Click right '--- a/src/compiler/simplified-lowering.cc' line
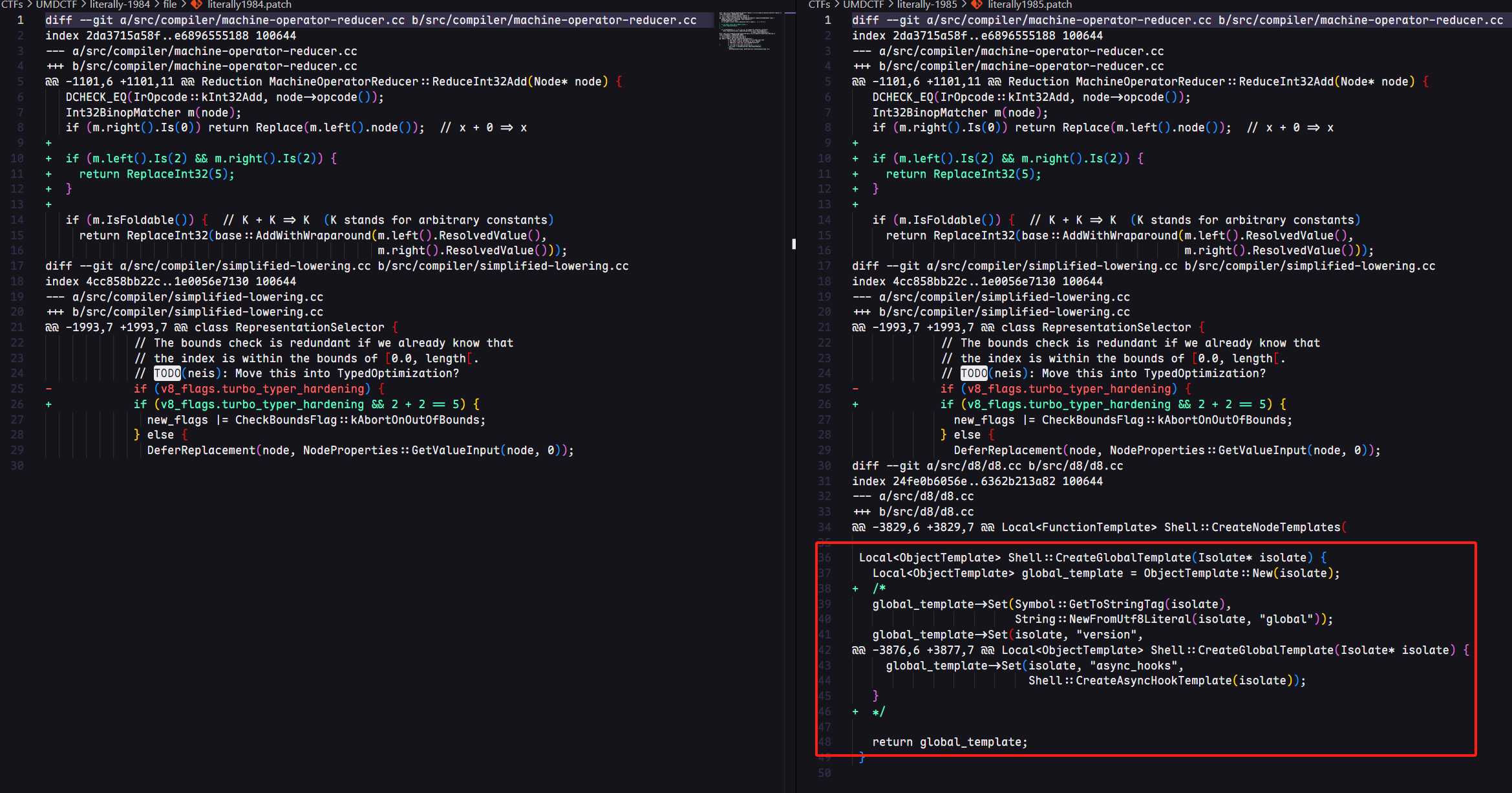This screenshot has width=1512, height=793. [x=991, y=297]
